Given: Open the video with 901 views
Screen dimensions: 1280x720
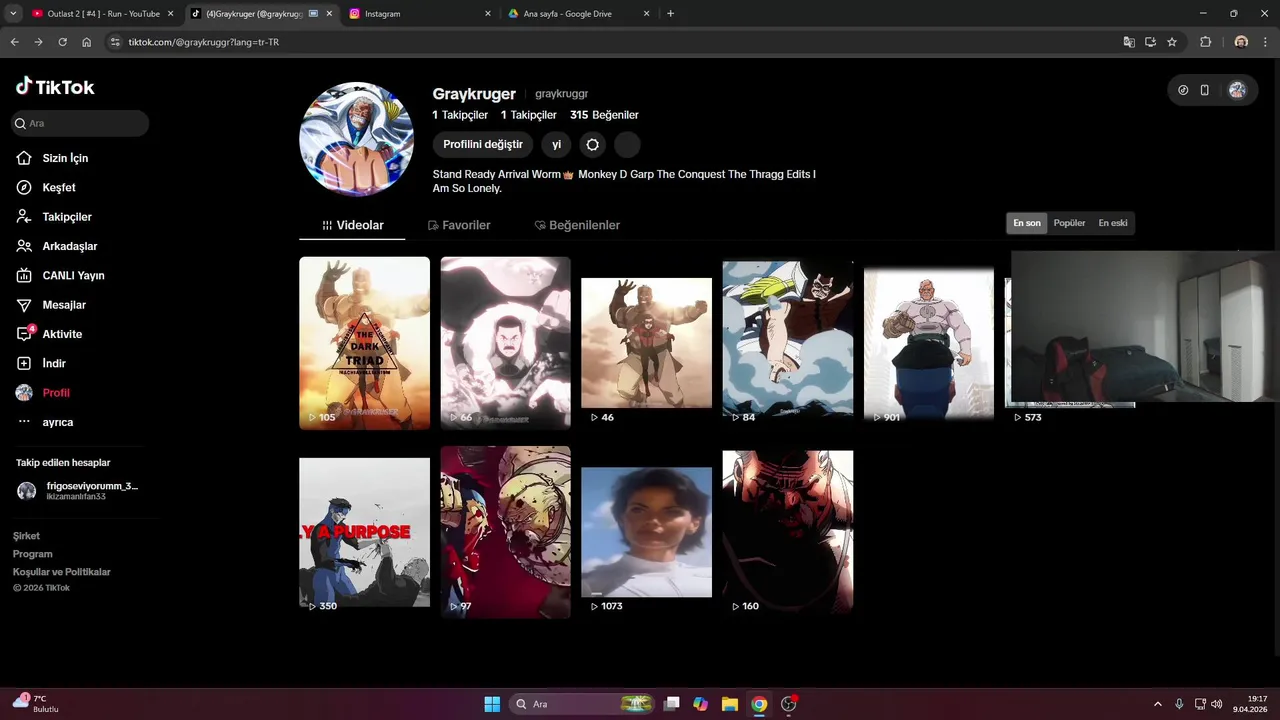Looking at the screenshot, I should click(929, 343).
